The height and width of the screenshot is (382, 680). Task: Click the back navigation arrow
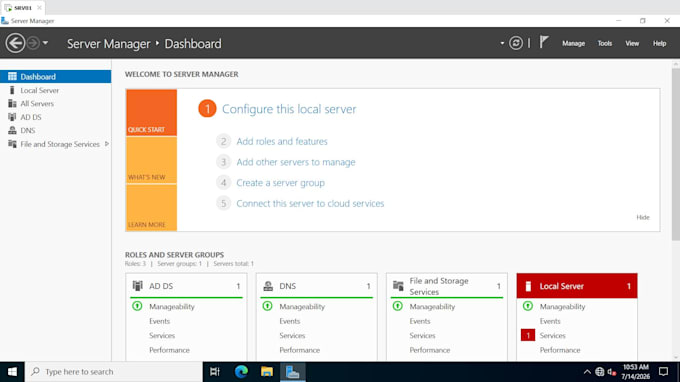pyautogui.click(x=15, y=43)
